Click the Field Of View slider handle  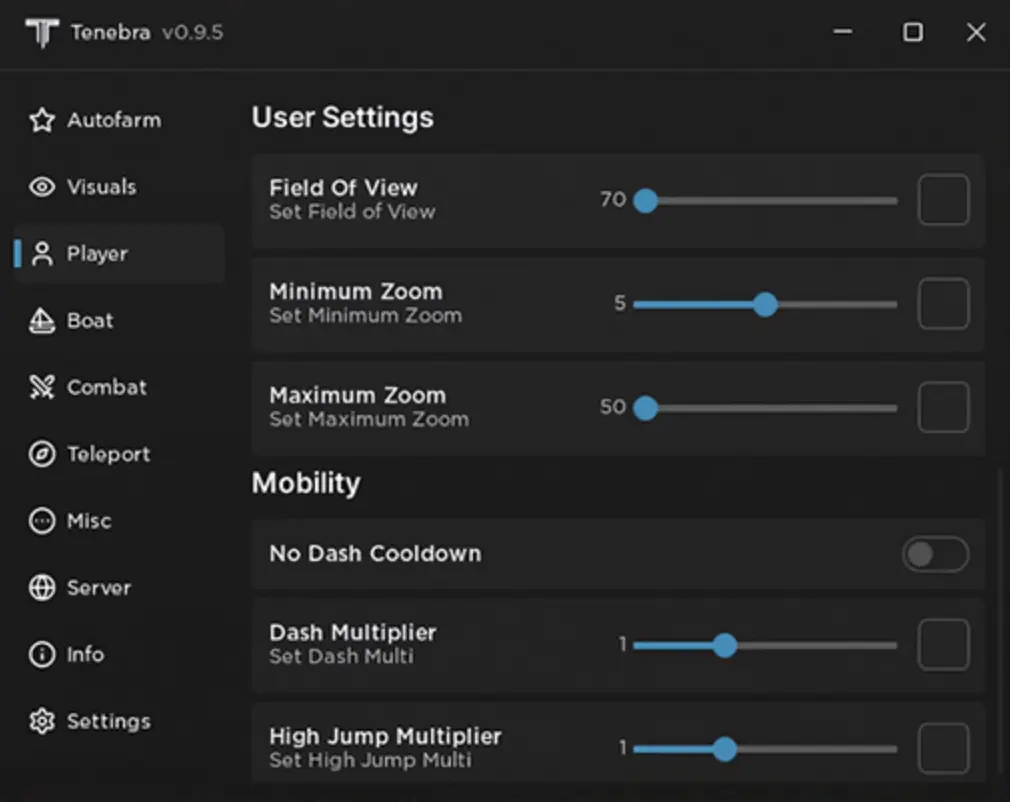coord(646,201)
